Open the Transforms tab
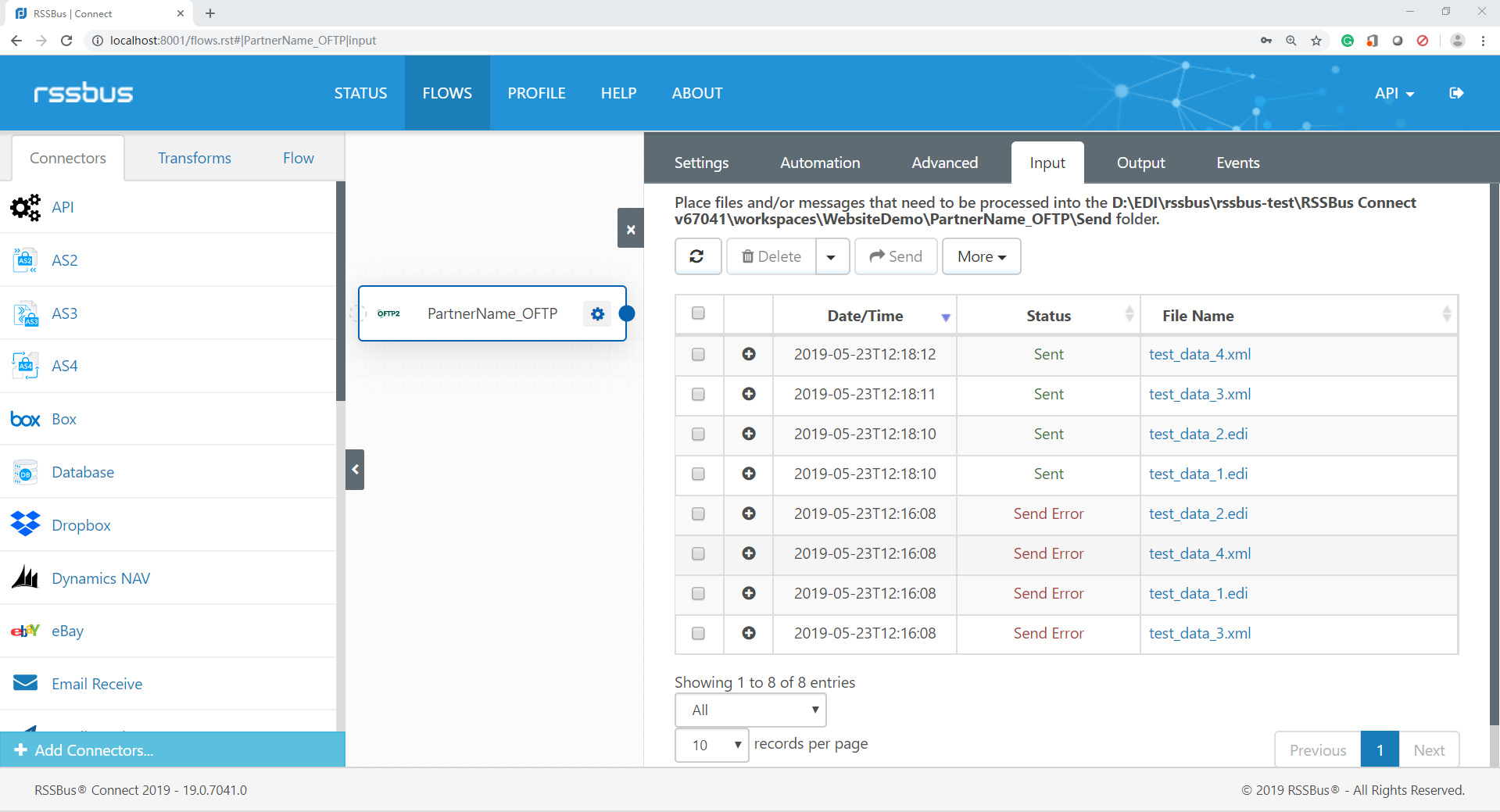Image resolution: width=1500 pixels, height=812 pixels. click(x=194, y=158)
